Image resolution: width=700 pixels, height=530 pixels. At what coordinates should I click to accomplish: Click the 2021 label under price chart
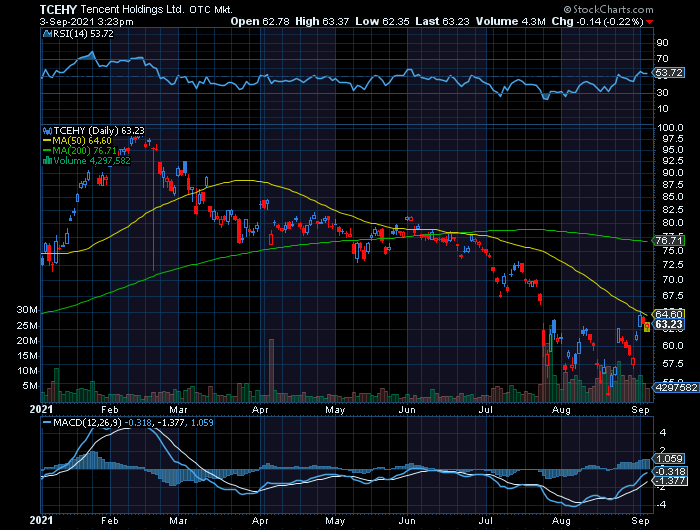(x=41, y=409)
